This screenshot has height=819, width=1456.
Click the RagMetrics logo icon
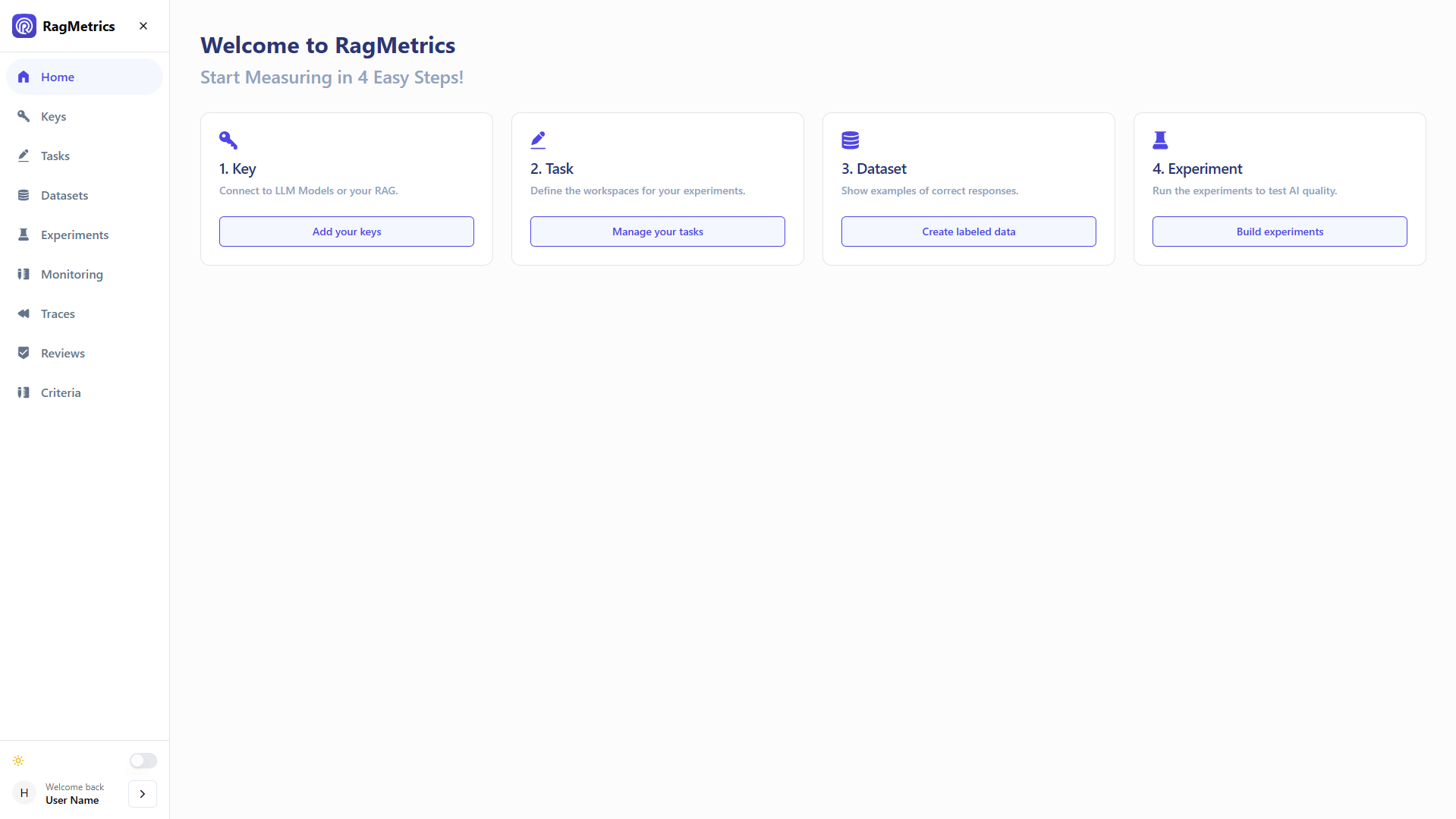24,25
